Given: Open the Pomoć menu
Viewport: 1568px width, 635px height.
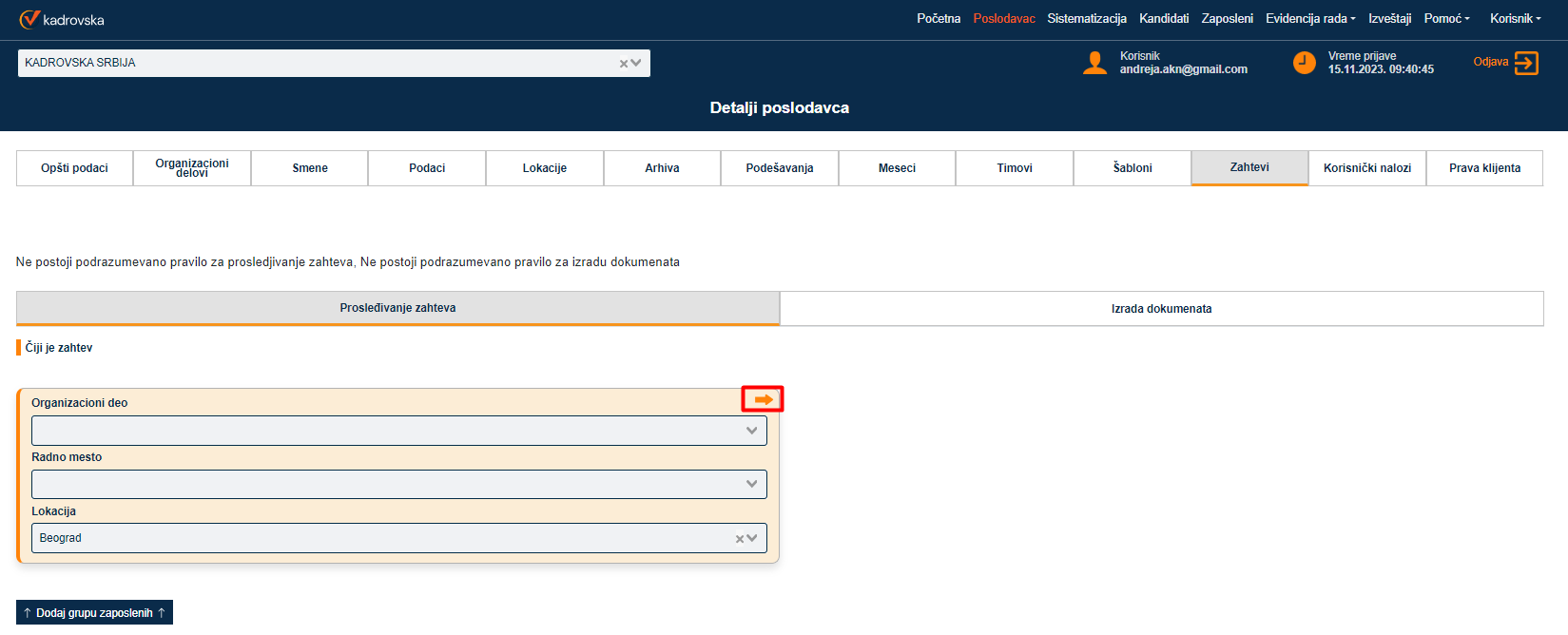Looking at the screenshot, I should tap(1445, 19).
